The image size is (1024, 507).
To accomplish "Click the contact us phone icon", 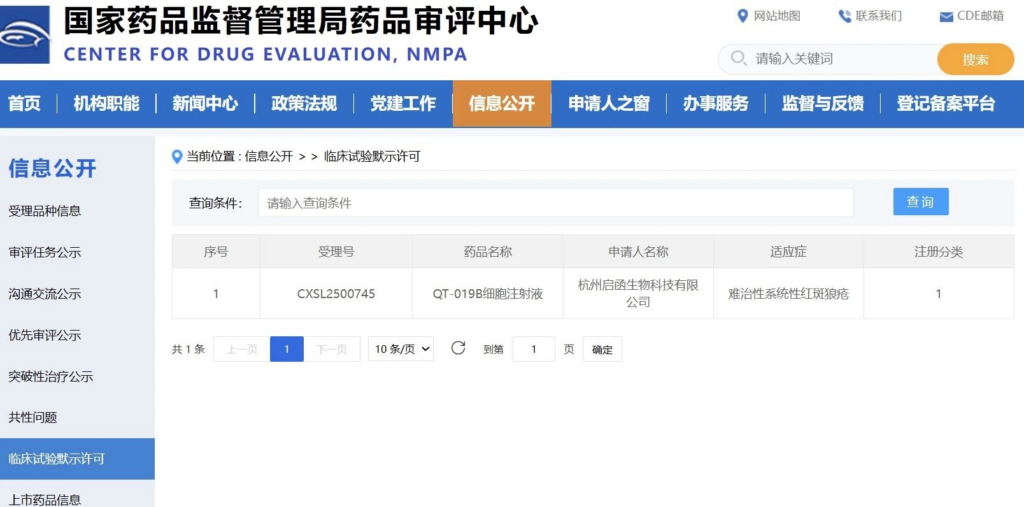I will click(x=844, y=16).
